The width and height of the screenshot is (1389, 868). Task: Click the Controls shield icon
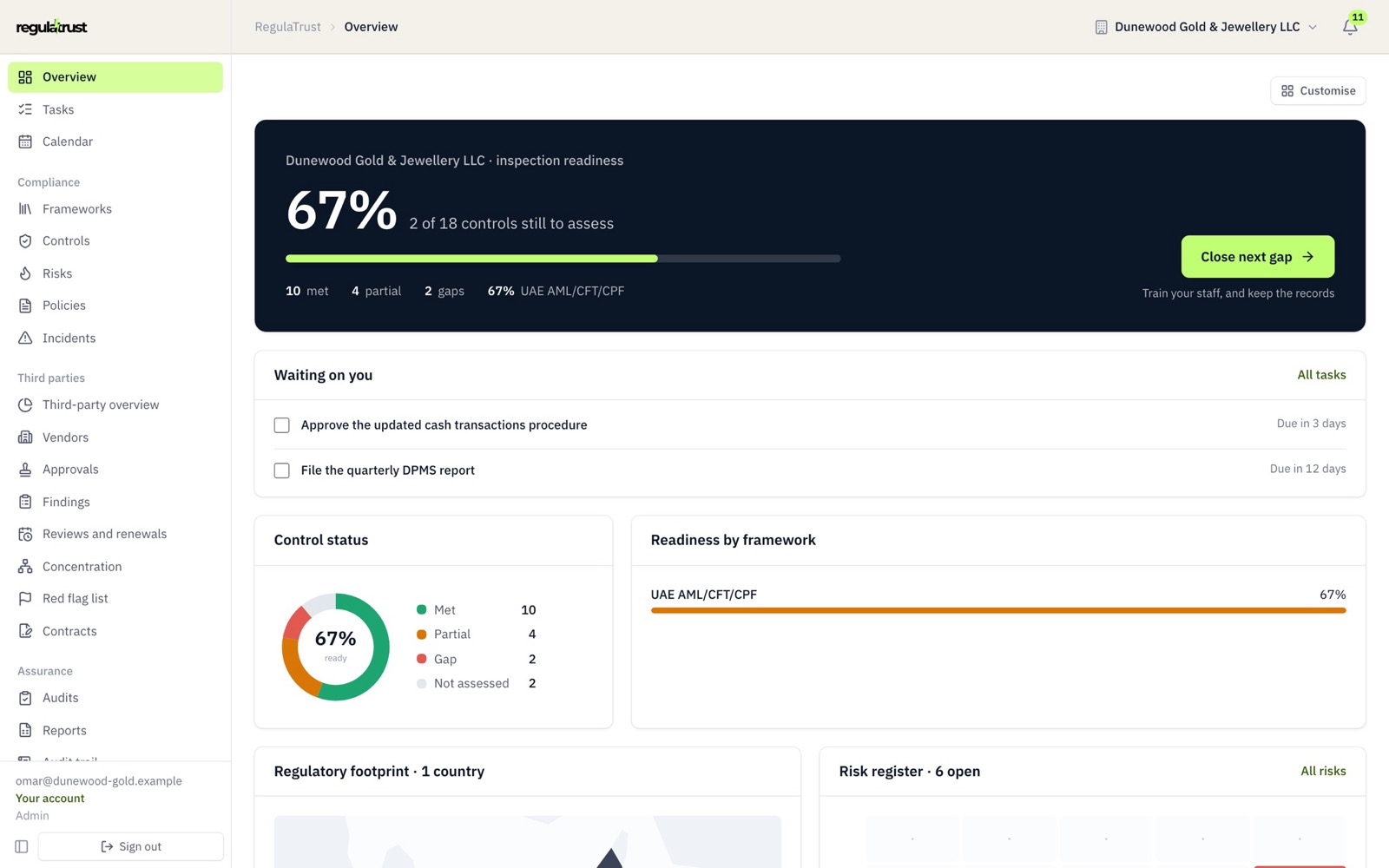[25, 241]
